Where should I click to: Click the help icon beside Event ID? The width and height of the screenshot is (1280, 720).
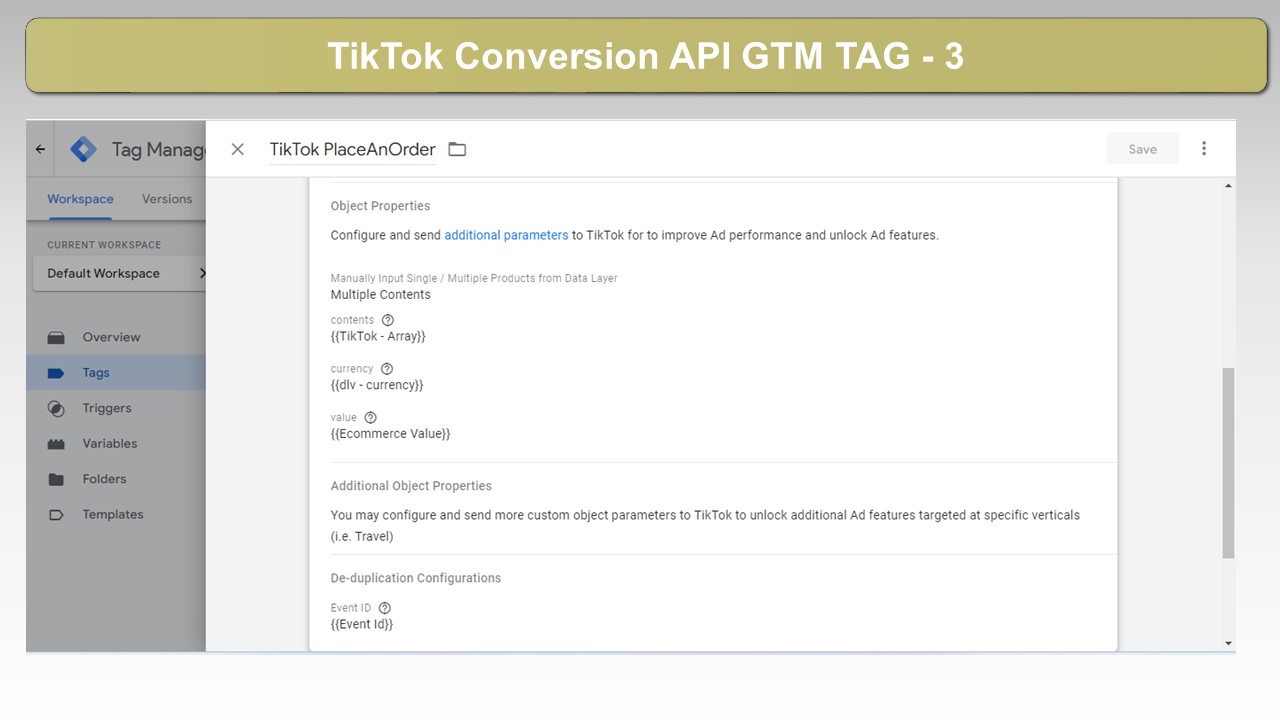pyautogui.click(x=385, y=608)
